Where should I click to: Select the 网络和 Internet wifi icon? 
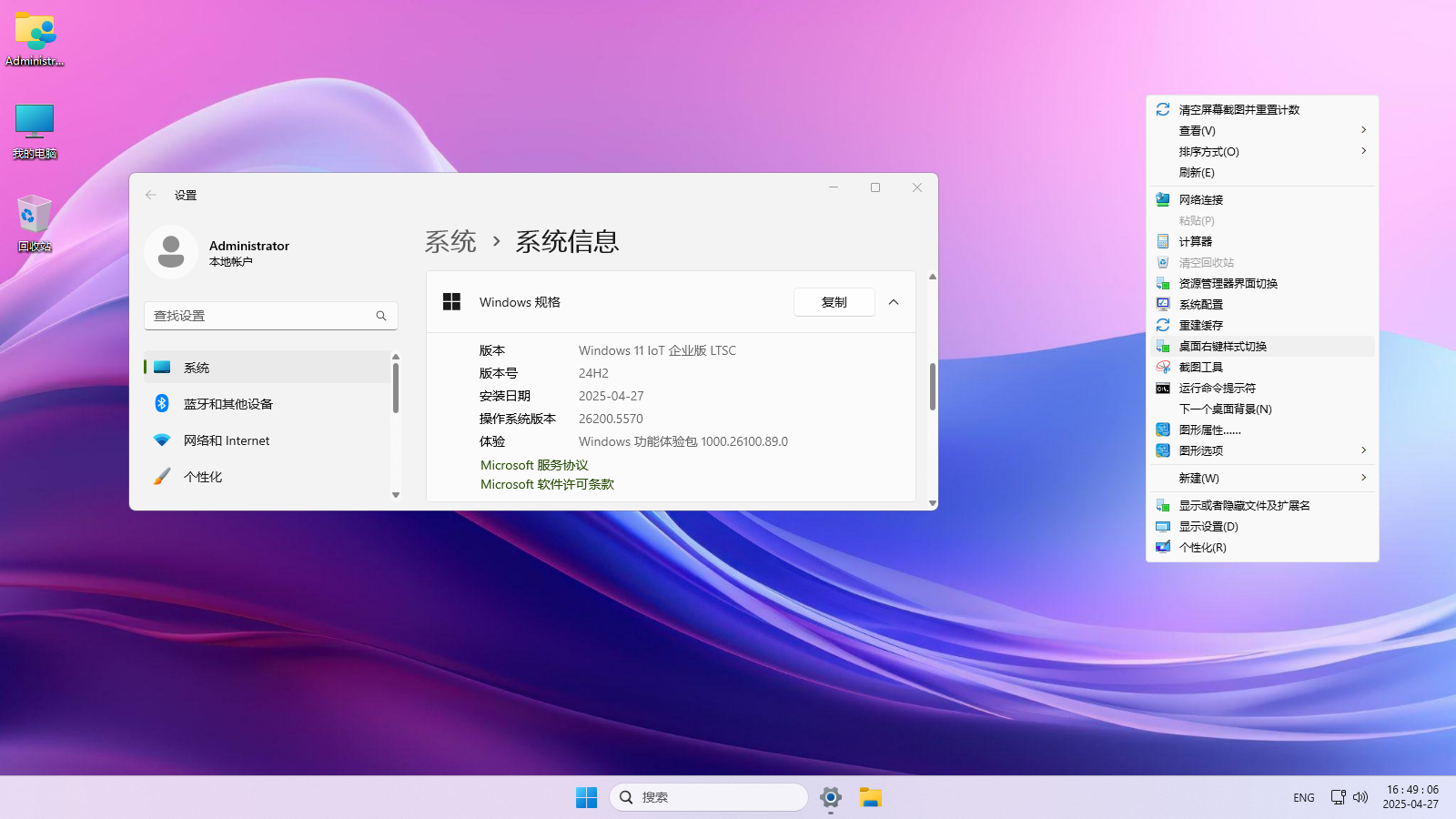(162, 440)
